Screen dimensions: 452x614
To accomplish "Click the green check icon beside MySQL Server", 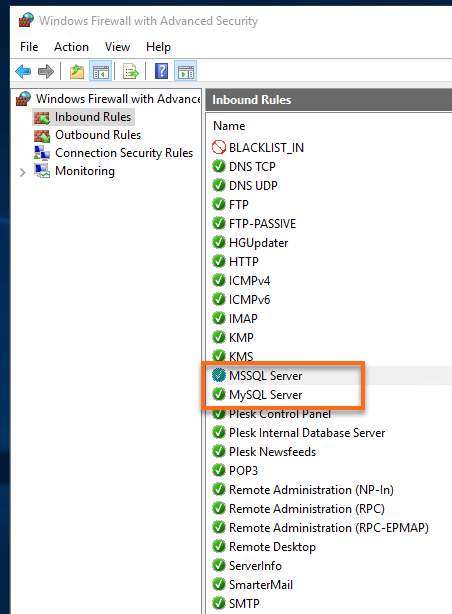I will pyautogui.click(x=219, y=394).
